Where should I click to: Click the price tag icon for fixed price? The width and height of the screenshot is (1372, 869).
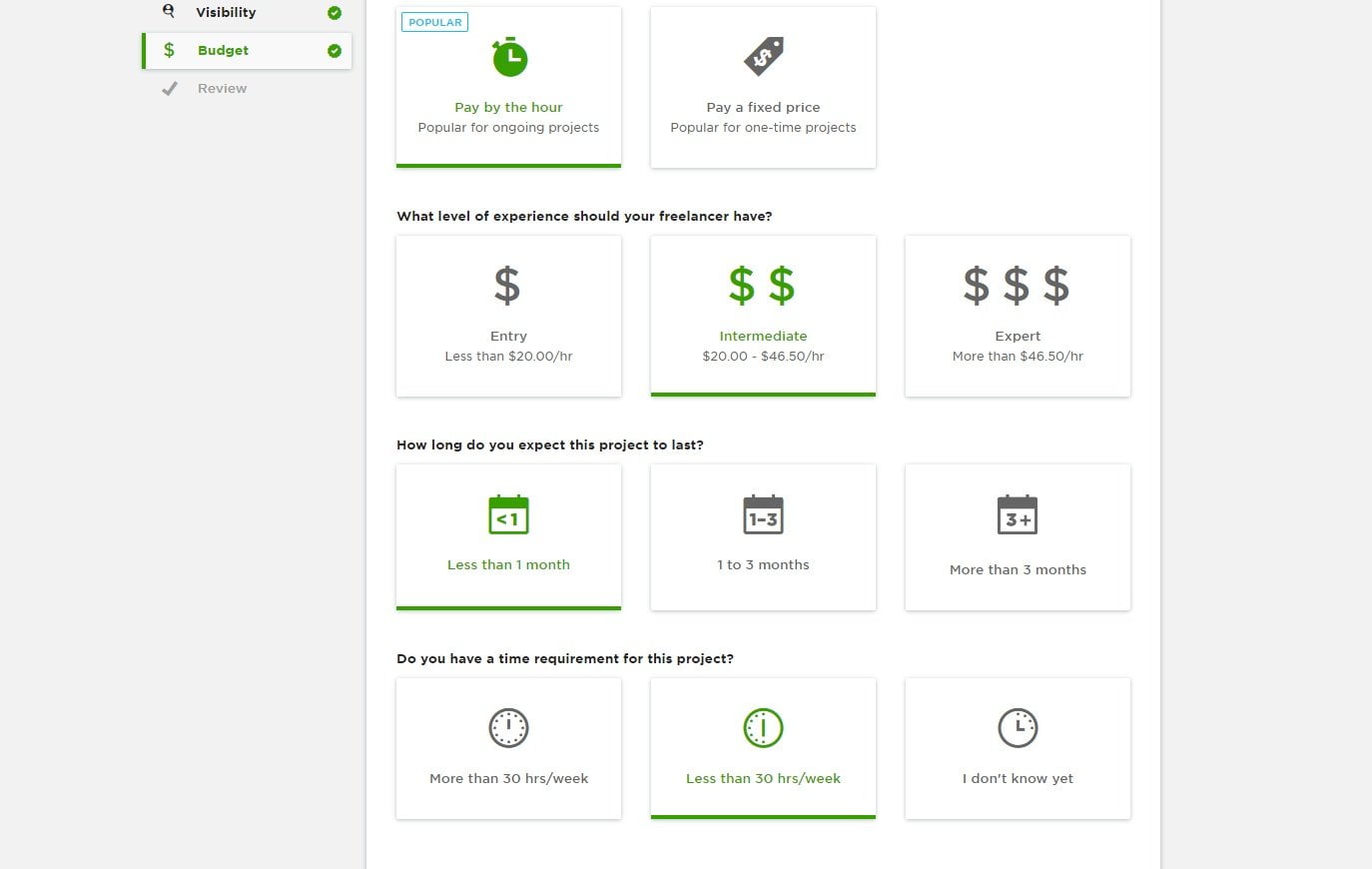764,57
